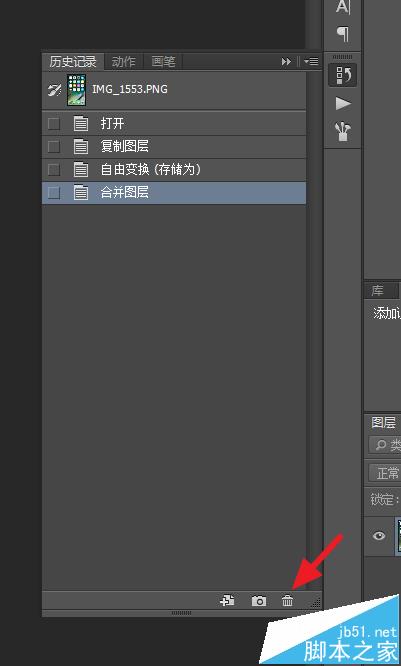This screenshot has width=401, height=666.
Task: Select the IMG_1553.PNG snapshot thumbnail
Action: point(76,90)
